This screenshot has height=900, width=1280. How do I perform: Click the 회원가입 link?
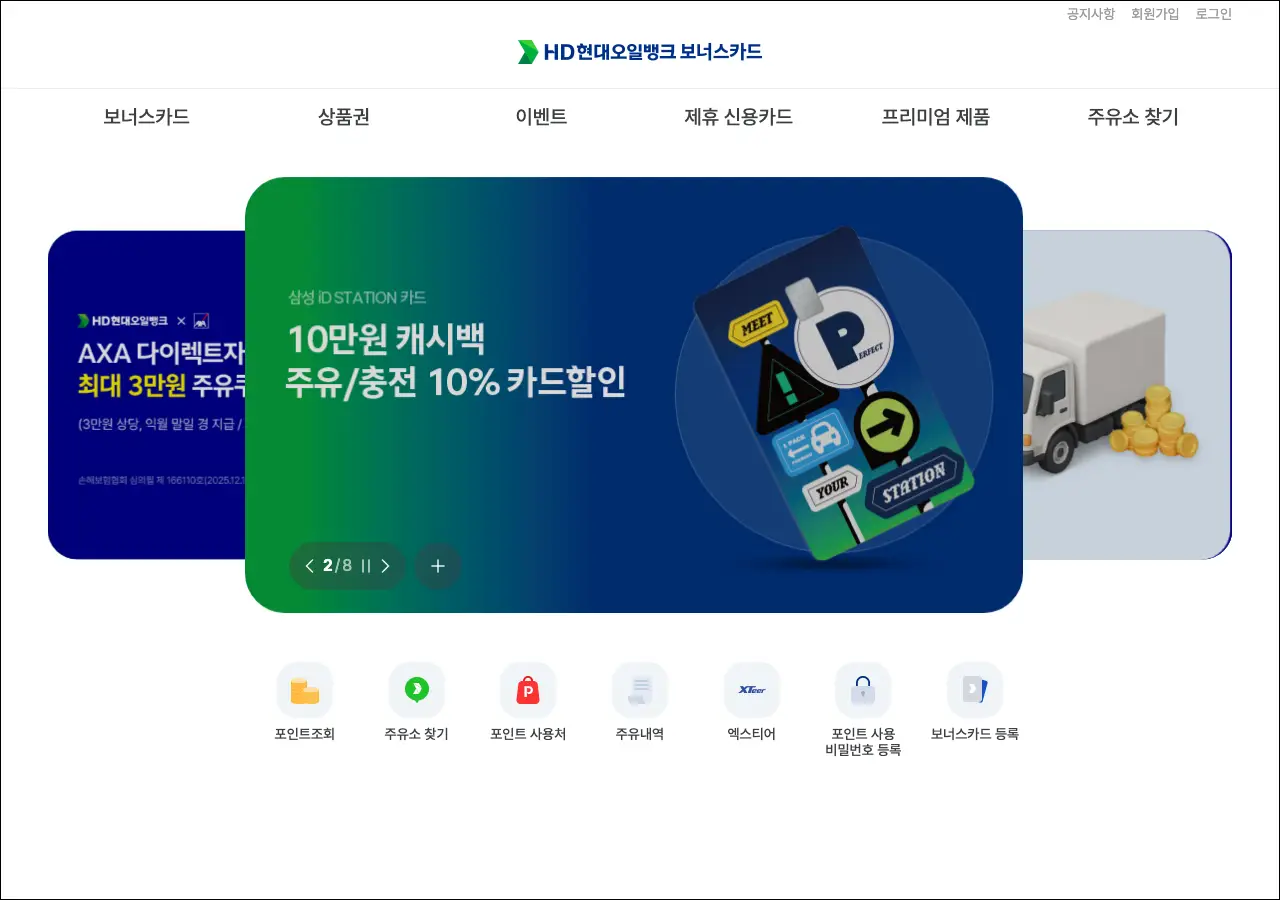coord(1155,14)
